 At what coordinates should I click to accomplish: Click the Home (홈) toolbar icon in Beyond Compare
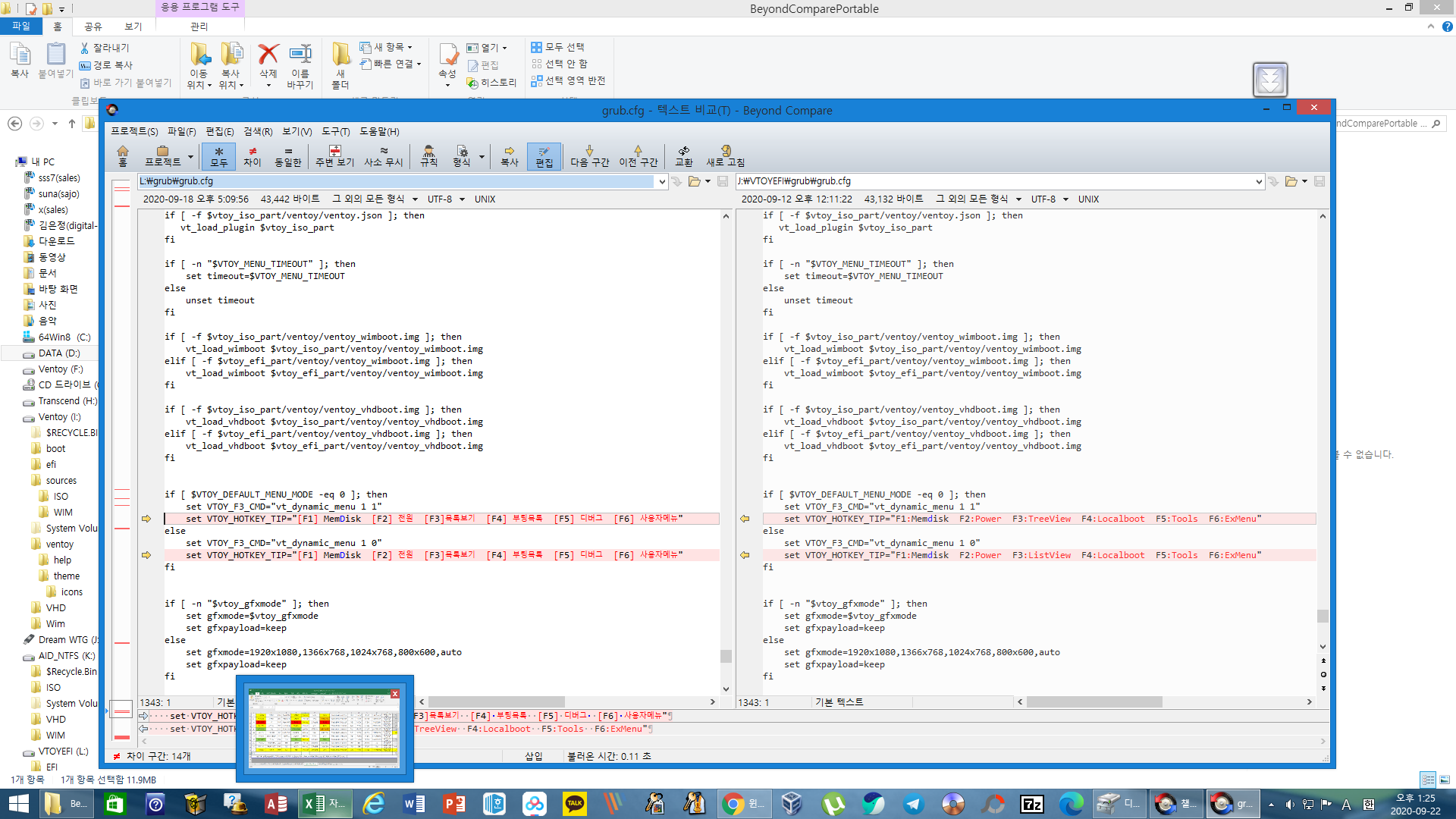tap(123, 155)
